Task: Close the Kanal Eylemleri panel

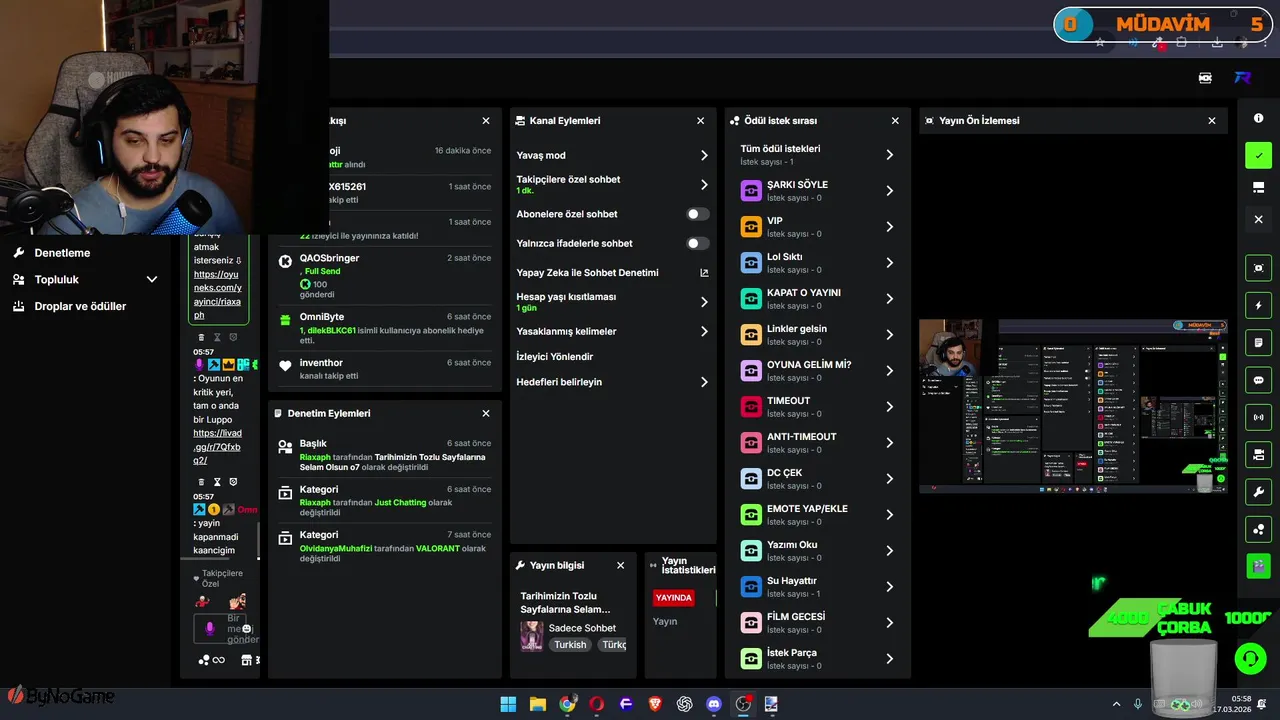Action: coord(700,120)
